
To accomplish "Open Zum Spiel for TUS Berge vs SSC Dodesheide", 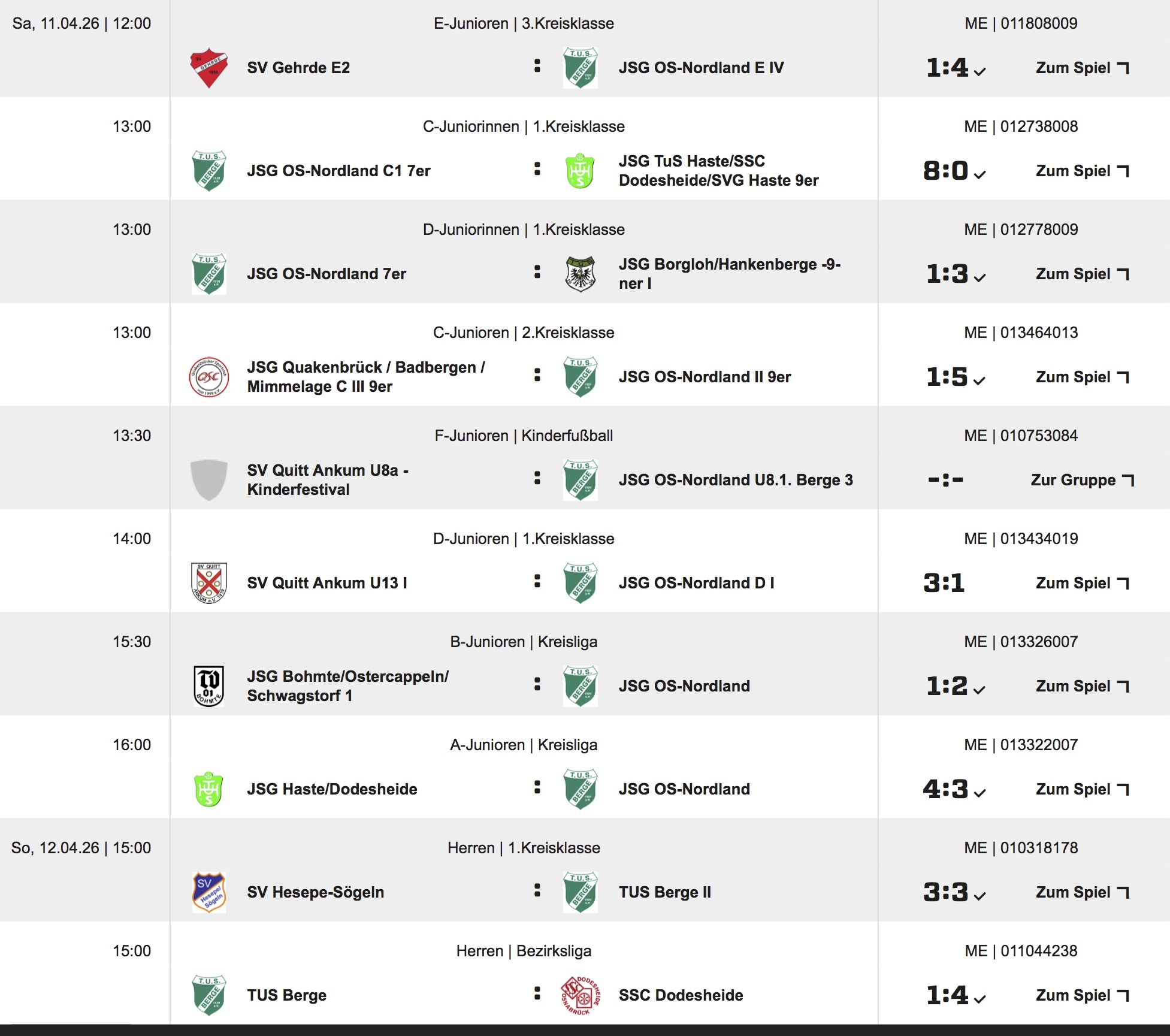I will tap(1082, 995).
